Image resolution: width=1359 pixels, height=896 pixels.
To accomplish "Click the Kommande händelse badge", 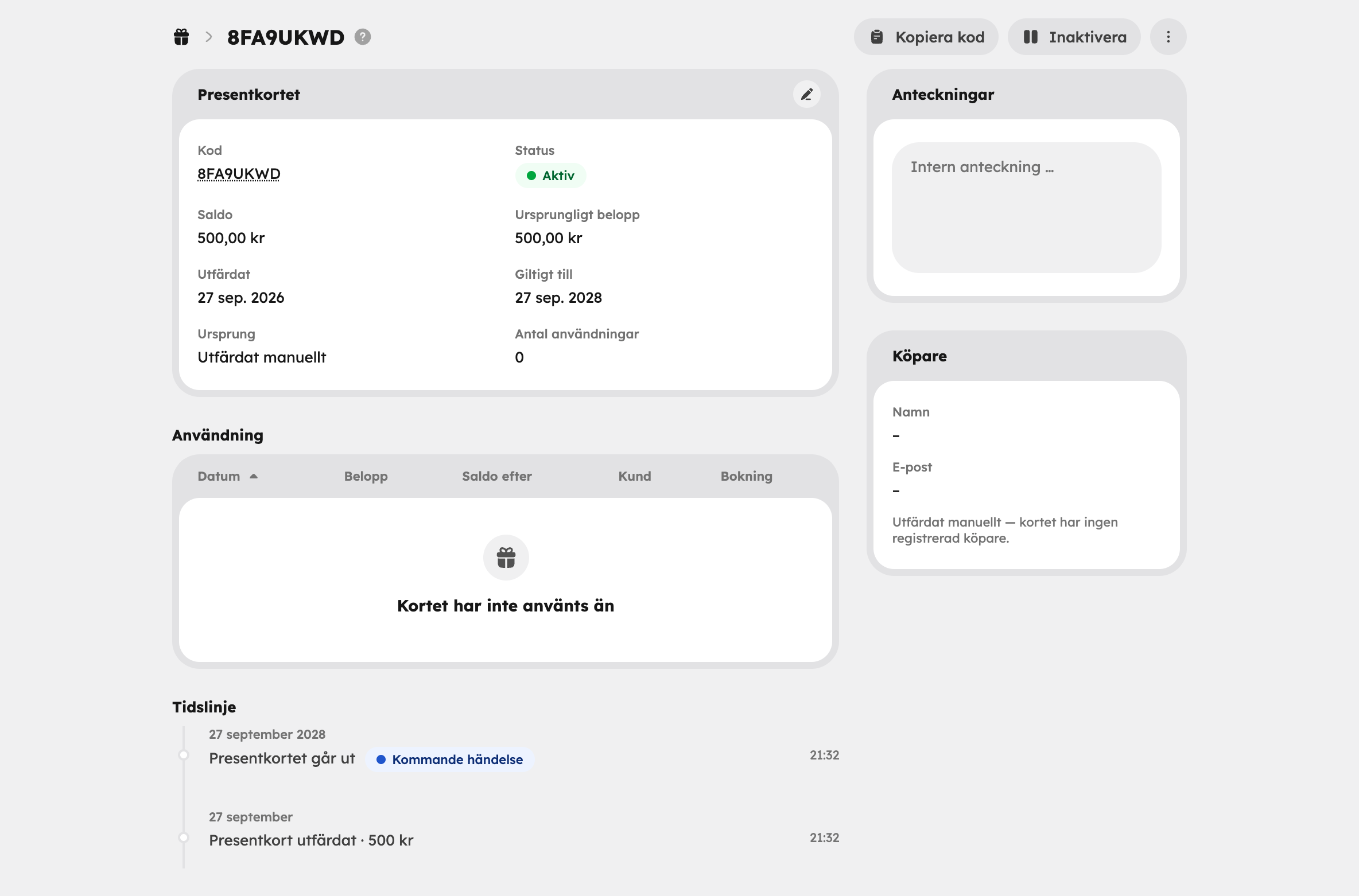I will pos(450,759).
